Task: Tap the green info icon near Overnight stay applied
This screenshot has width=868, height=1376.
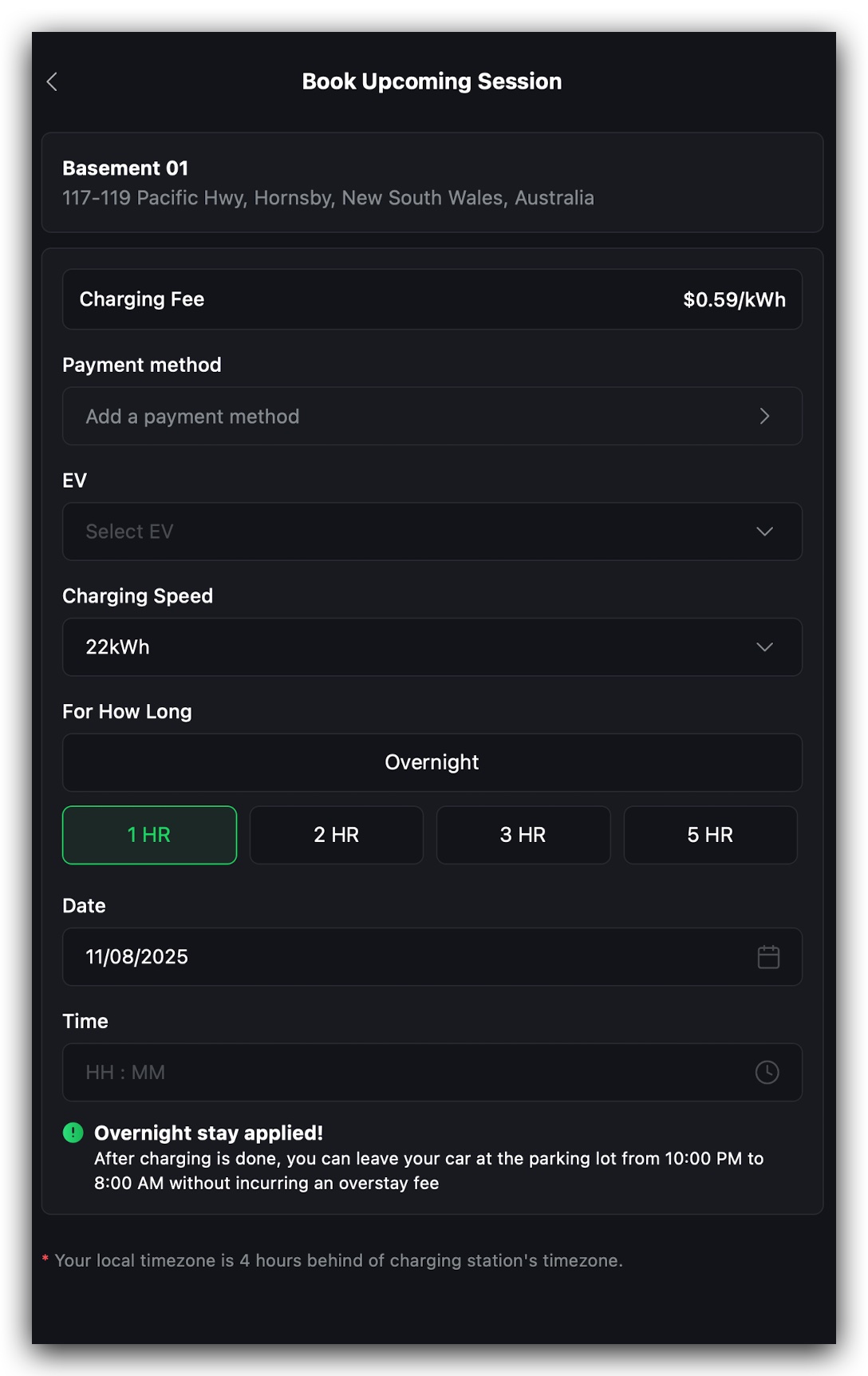Action: [73, 1133]
